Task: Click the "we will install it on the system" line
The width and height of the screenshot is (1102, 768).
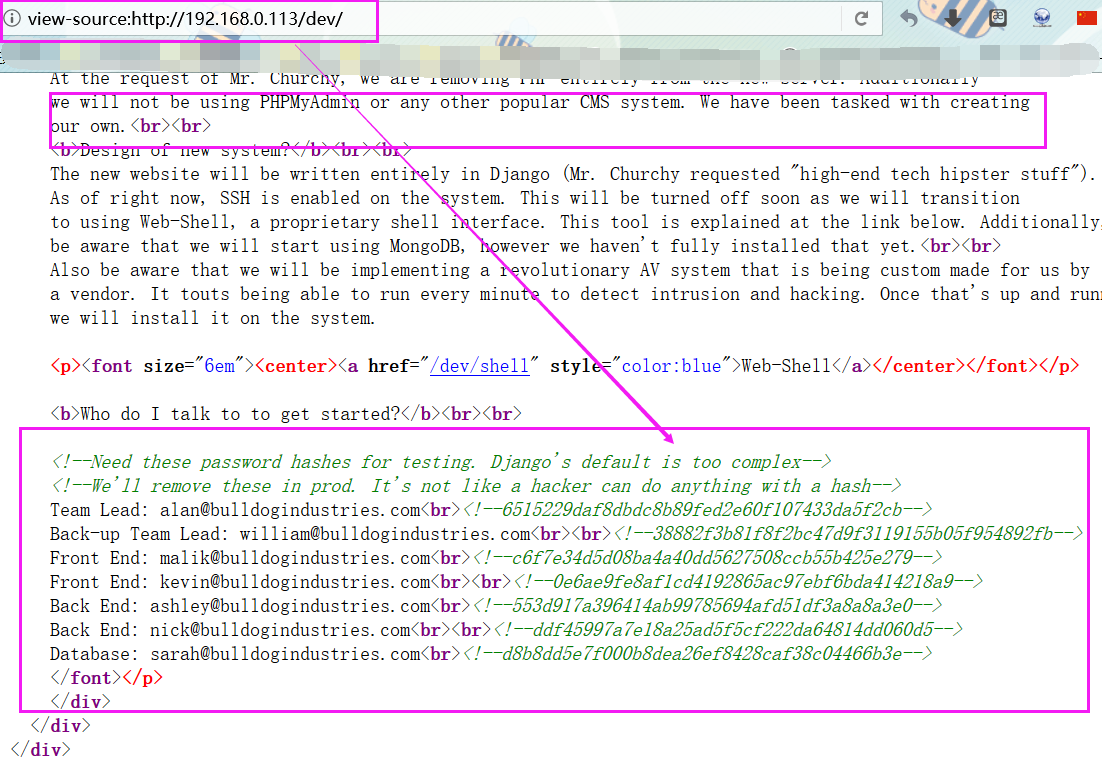Action: [x=212, y=318]
